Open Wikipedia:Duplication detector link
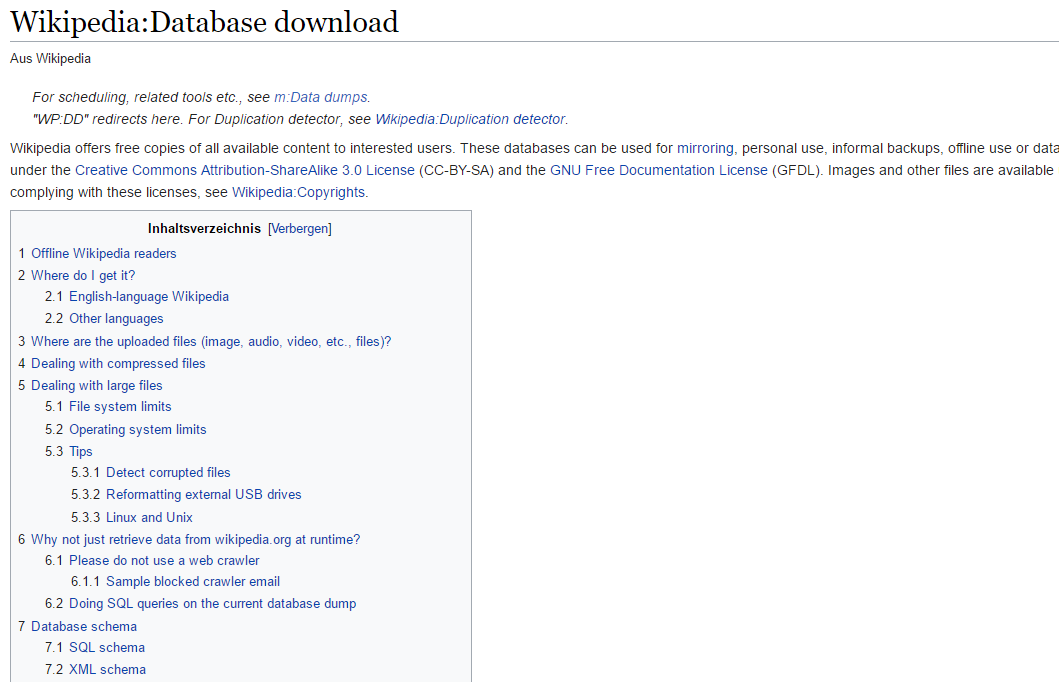 pyautogui.click(x=470, y=120)
